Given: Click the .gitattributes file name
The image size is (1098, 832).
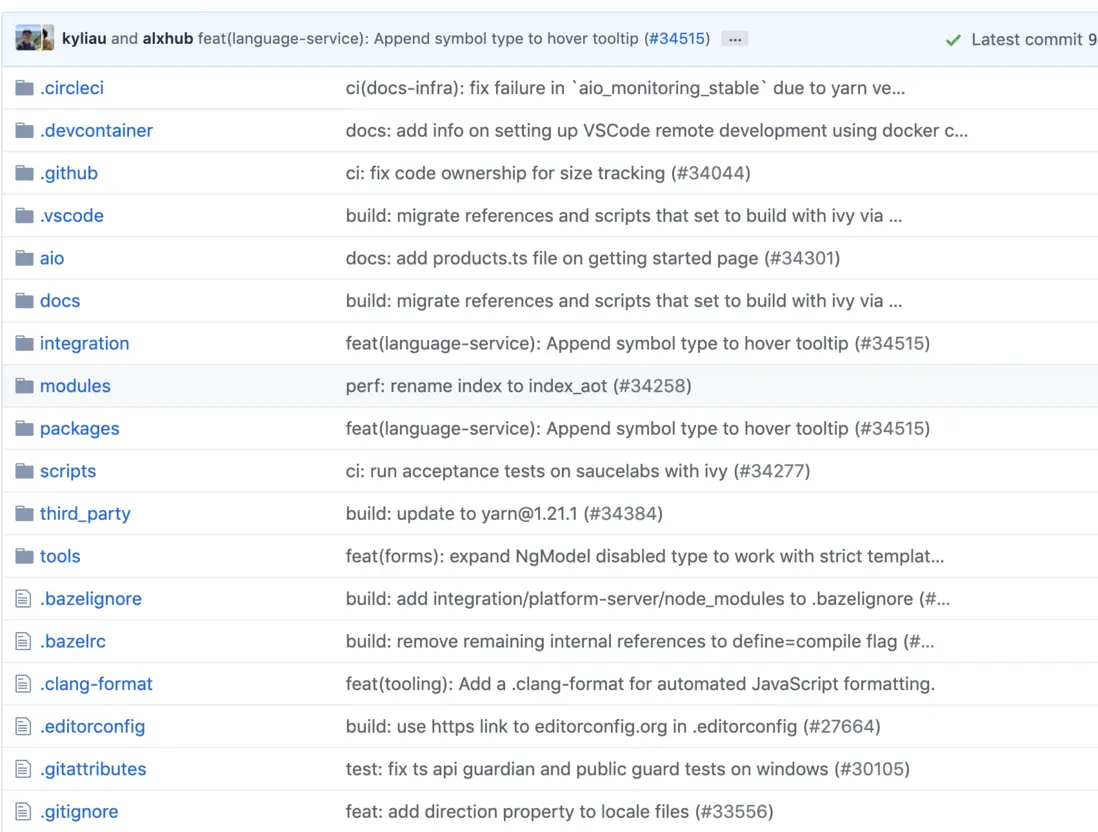Looking at the screenshot, I should pyautogui.click(x=93, y=769).
